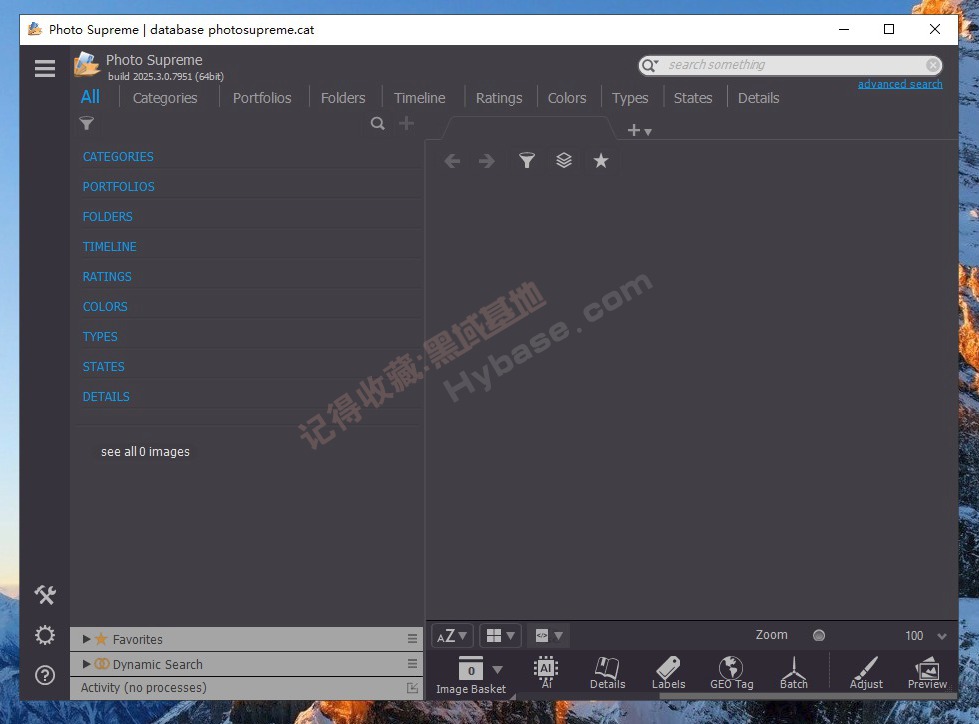Open the Dynamic Search options menu
This screenshot has width=979, height=724.
[x=412, y=663]
